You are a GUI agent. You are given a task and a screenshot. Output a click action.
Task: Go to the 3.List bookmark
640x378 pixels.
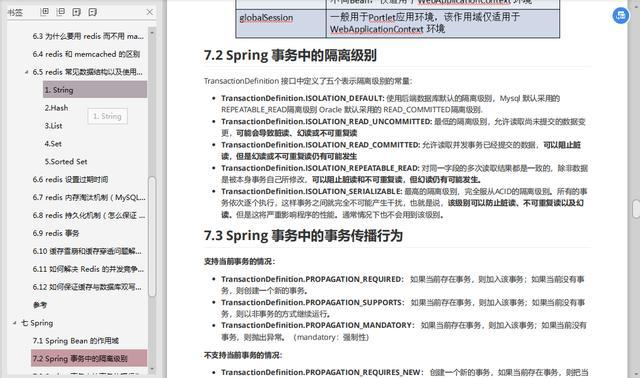(53, 126)
